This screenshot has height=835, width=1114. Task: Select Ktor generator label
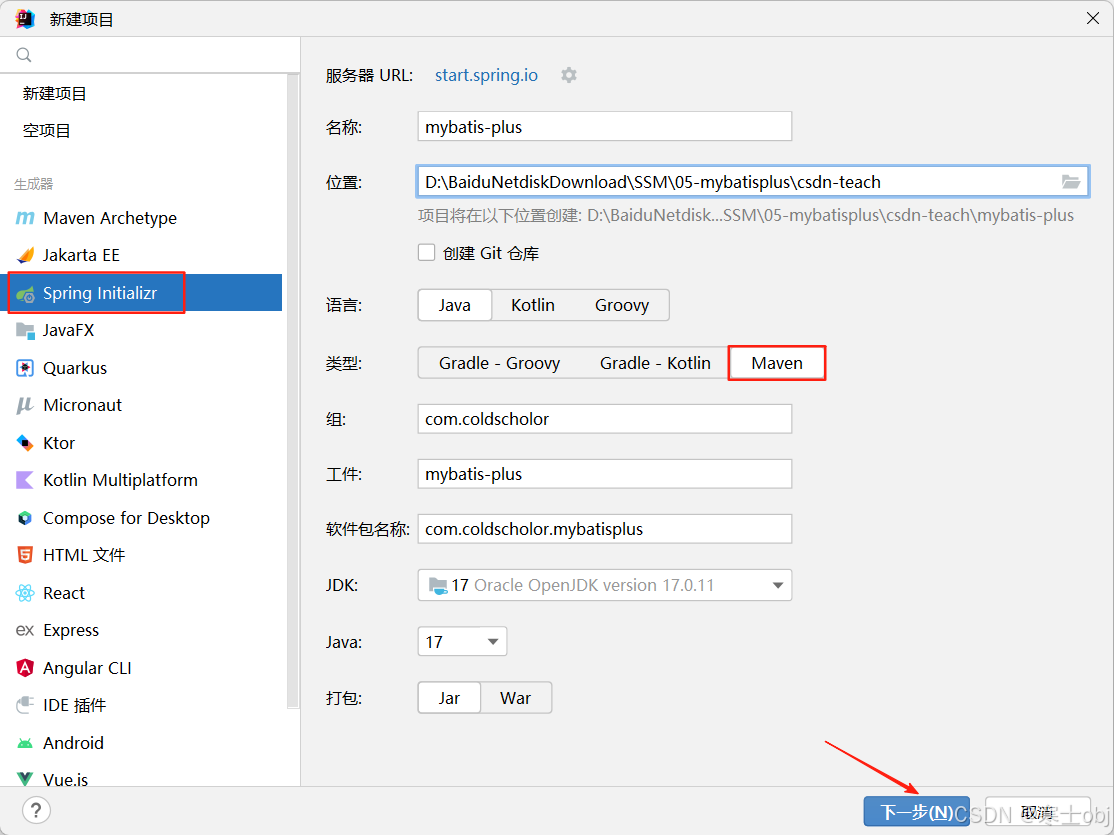click(x=59, y=443)
